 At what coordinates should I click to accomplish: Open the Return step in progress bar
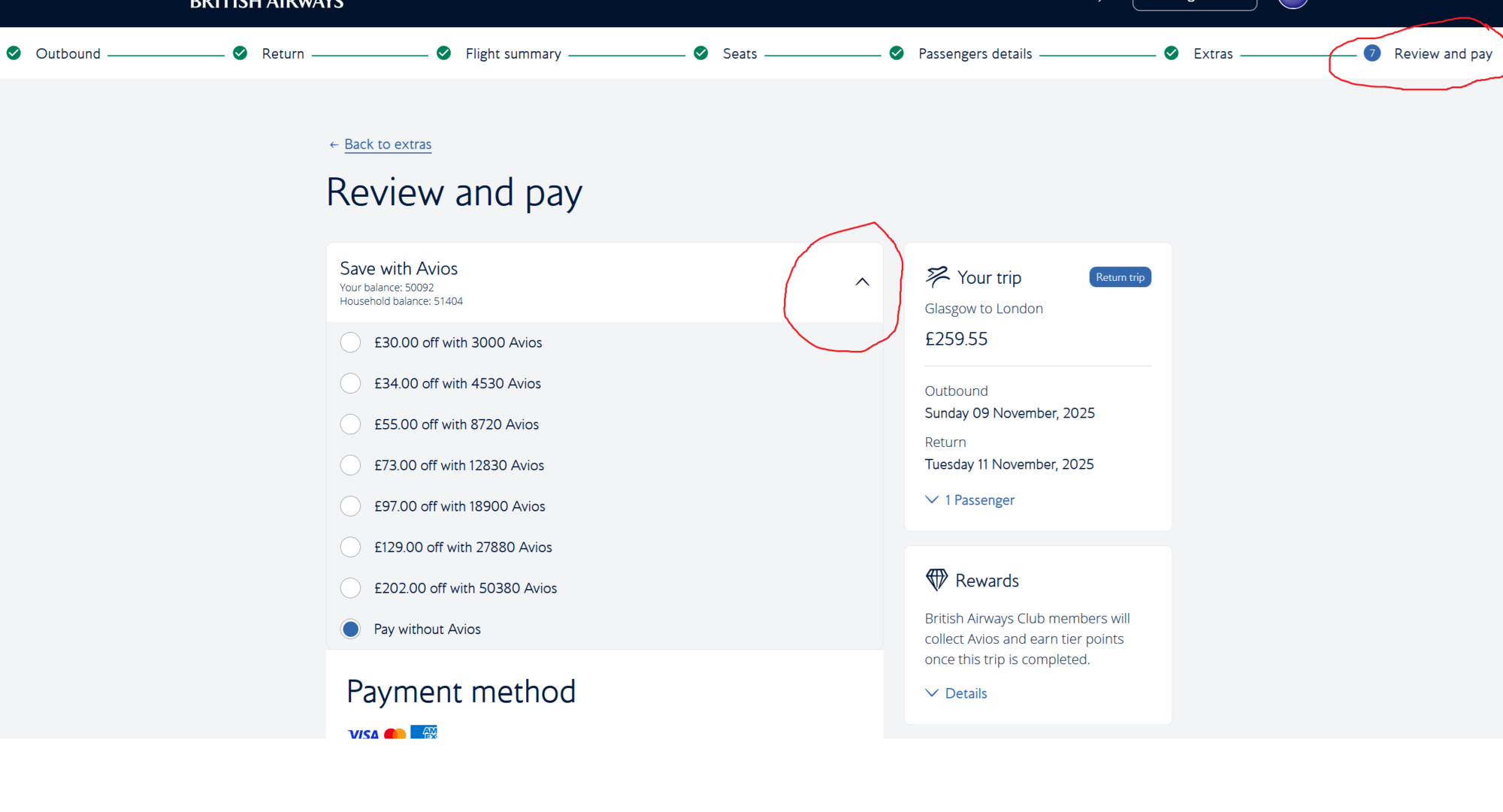(x=283, y=53)
